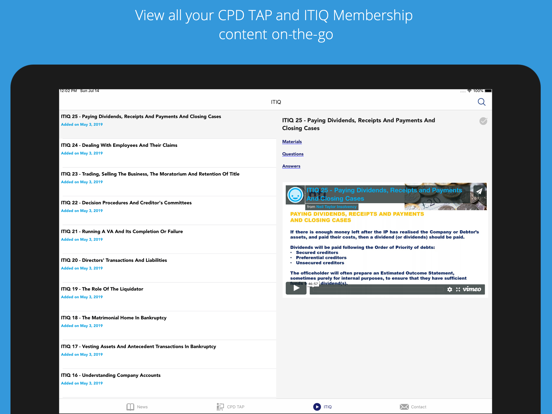Select ITIQ 25 - Paying Dividends list item
Viewport: 552px width, 414px height.
coord(168,124)
